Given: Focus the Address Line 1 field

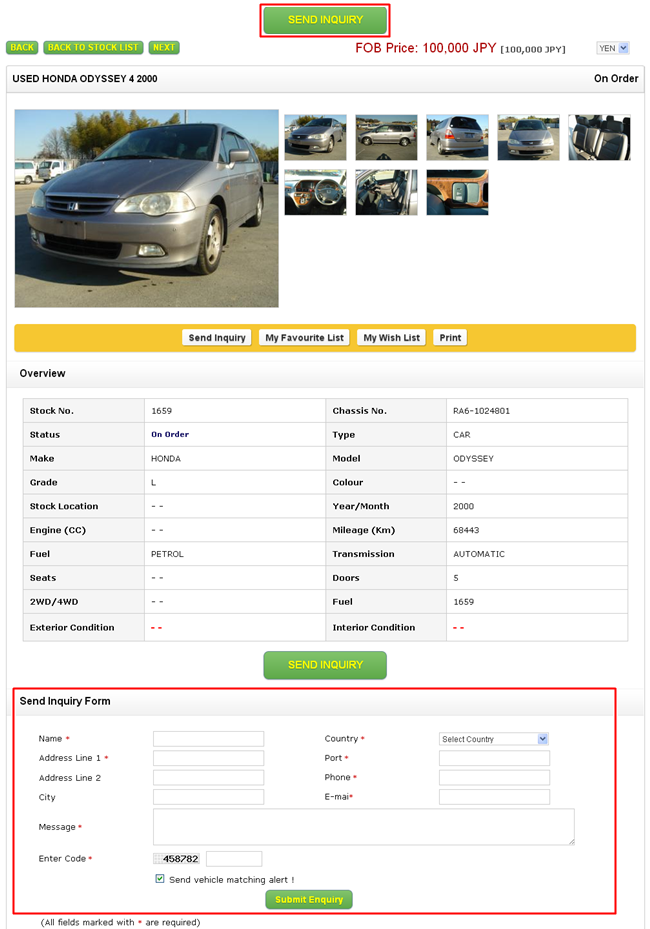Looking at the screenshot, I should pyautogui.click(x=209, y=758).
